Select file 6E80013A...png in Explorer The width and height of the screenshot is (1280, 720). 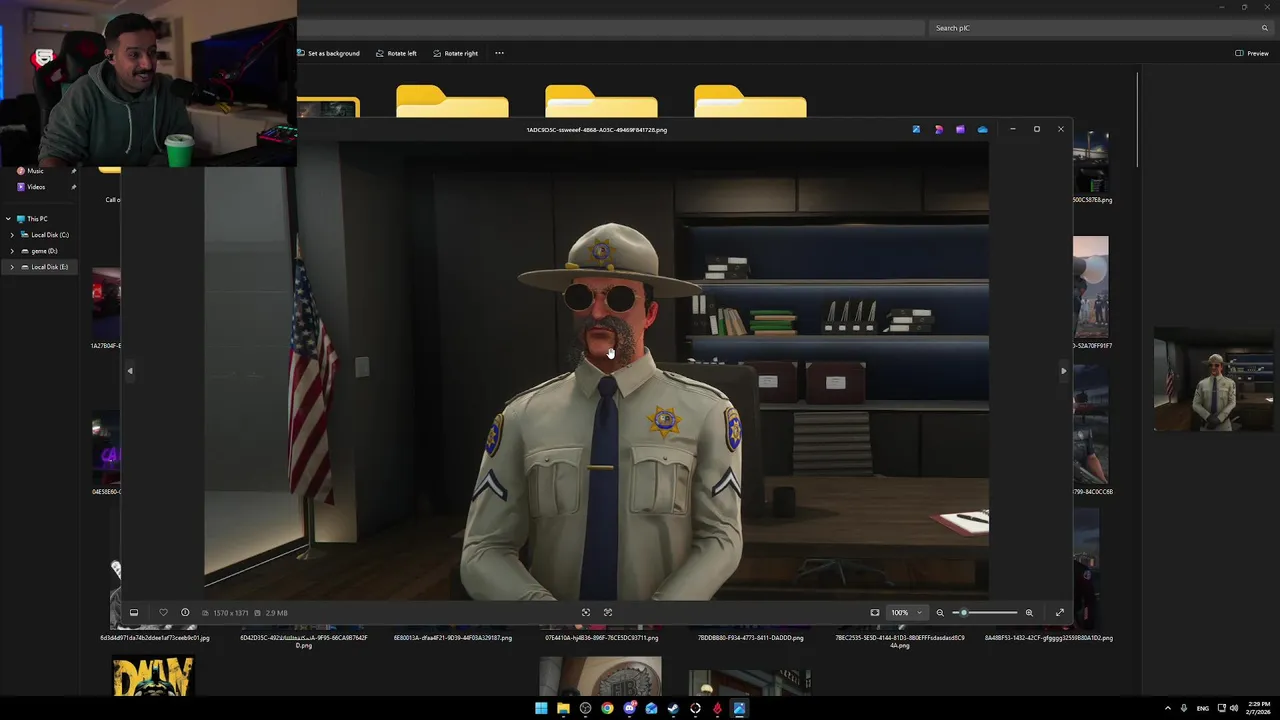(453, 638)
